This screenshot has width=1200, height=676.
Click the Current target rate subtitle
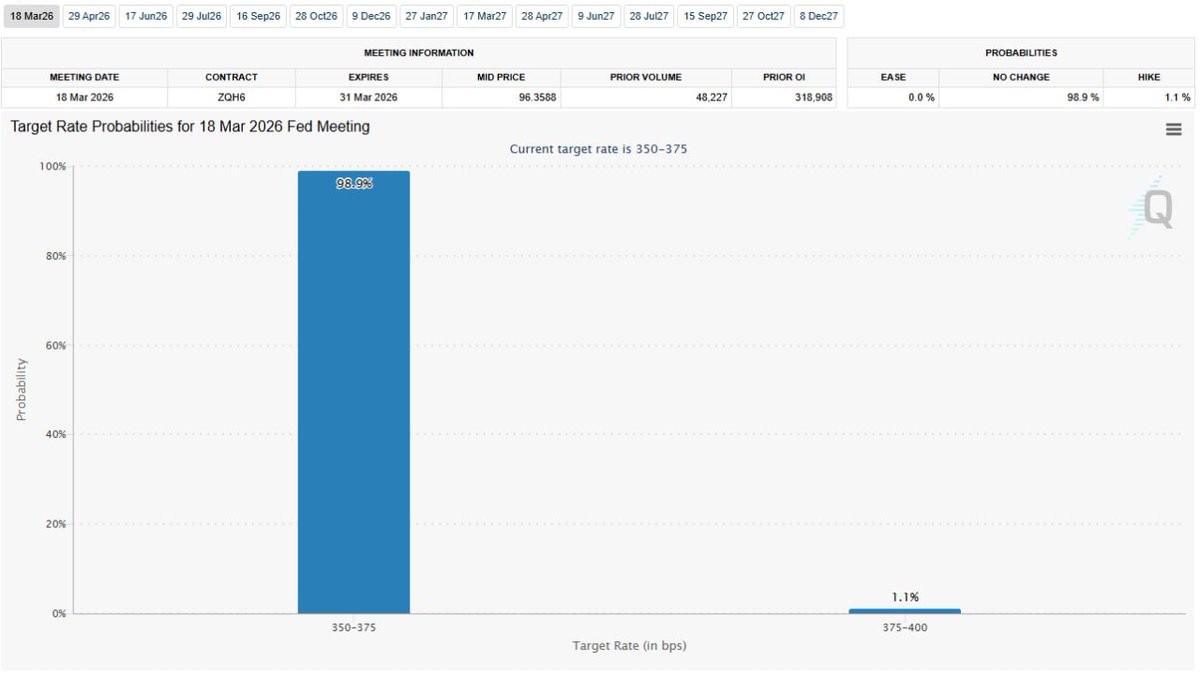[x=598, y=149]
